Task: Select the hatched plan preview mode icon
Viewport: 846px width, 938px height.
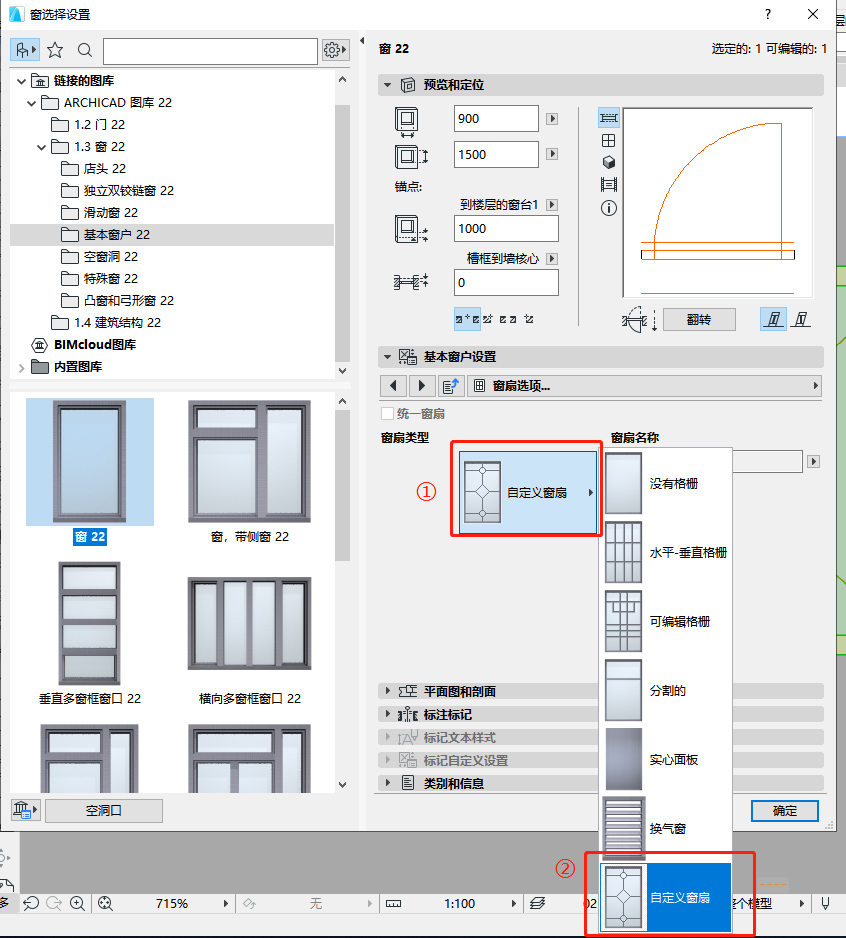Action: click(x=608, y=117)
